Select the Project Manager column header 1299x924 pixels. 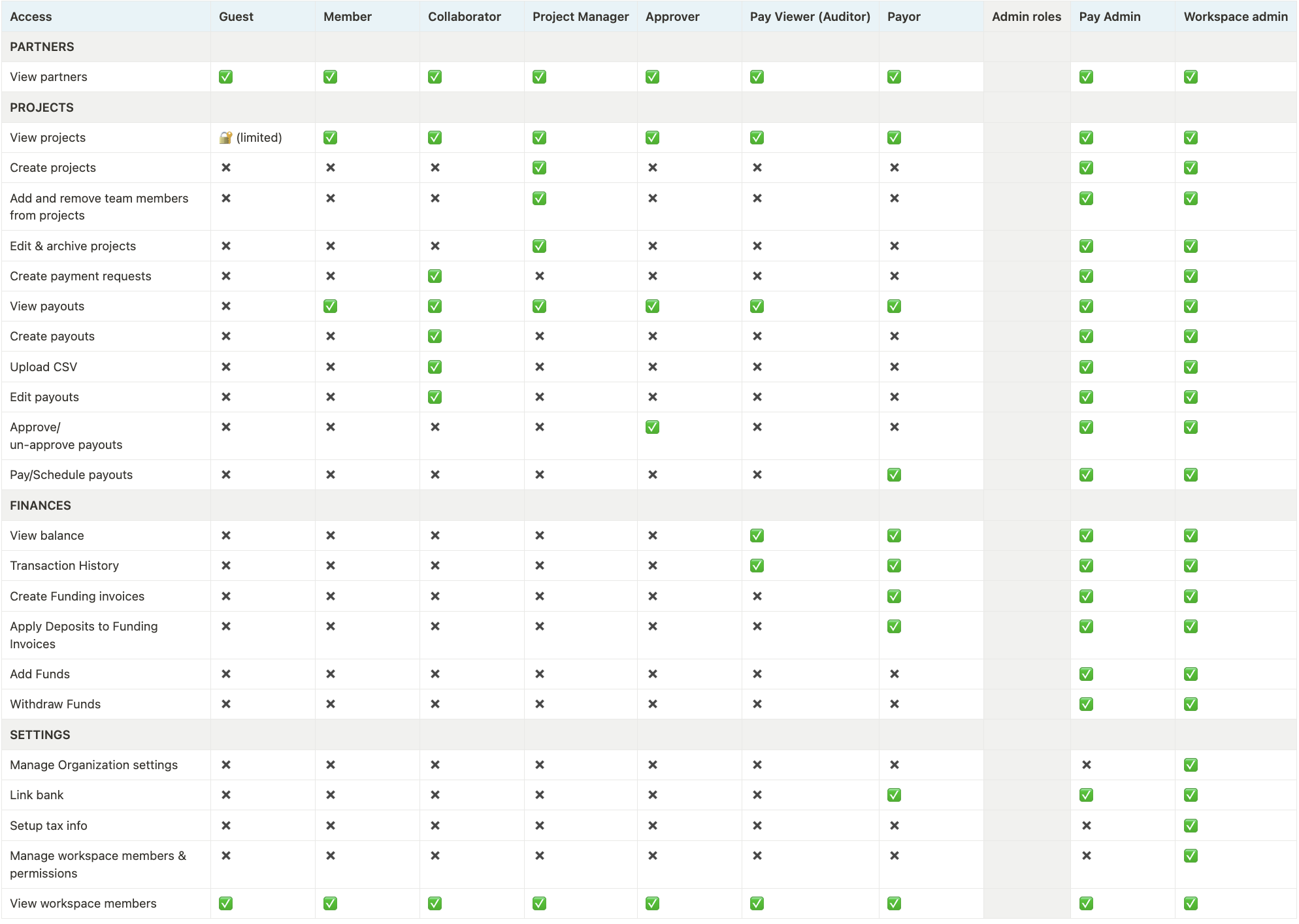(x=580, y=17)
